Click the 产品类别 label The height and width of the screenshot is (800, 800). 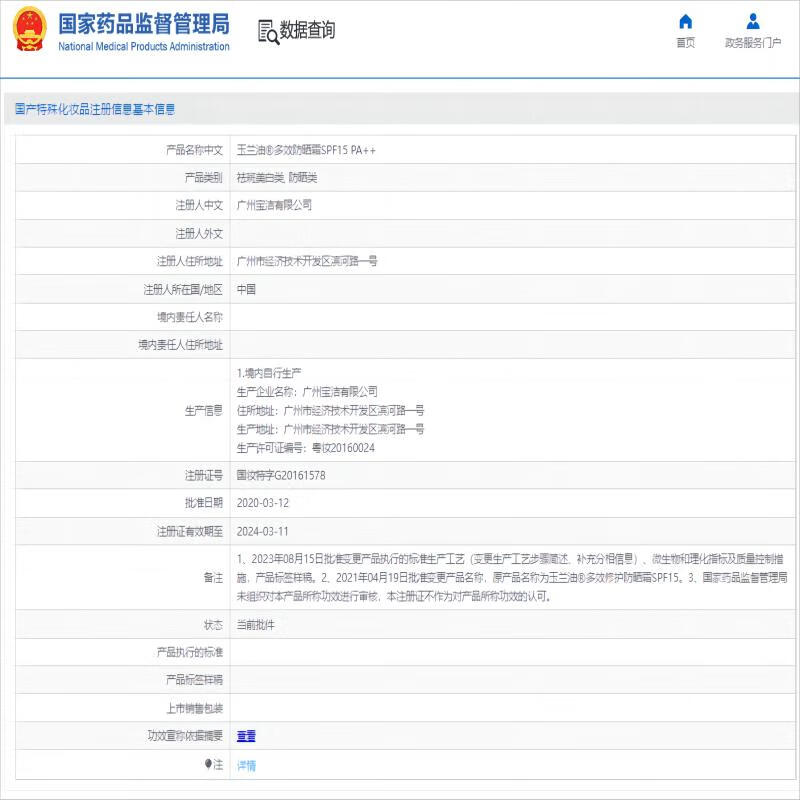tap(204, 178)
